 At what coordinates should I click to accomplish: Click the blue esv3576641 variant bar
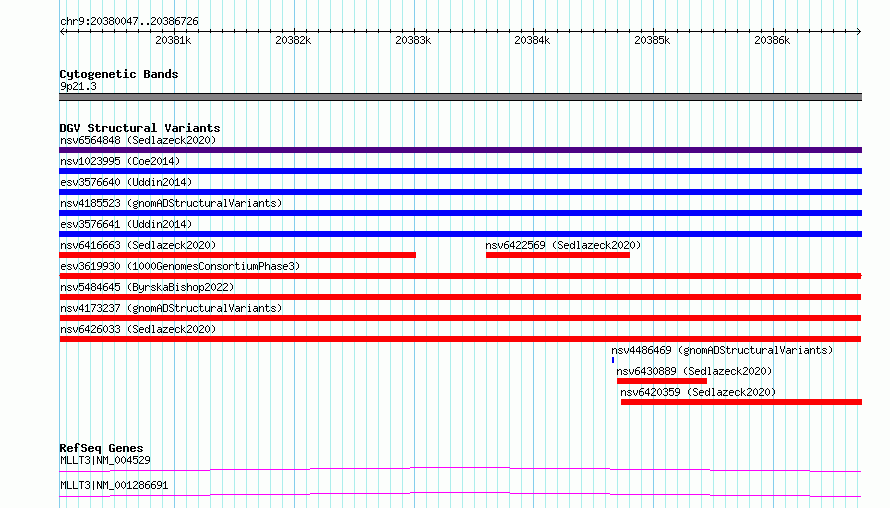point(460,234)
